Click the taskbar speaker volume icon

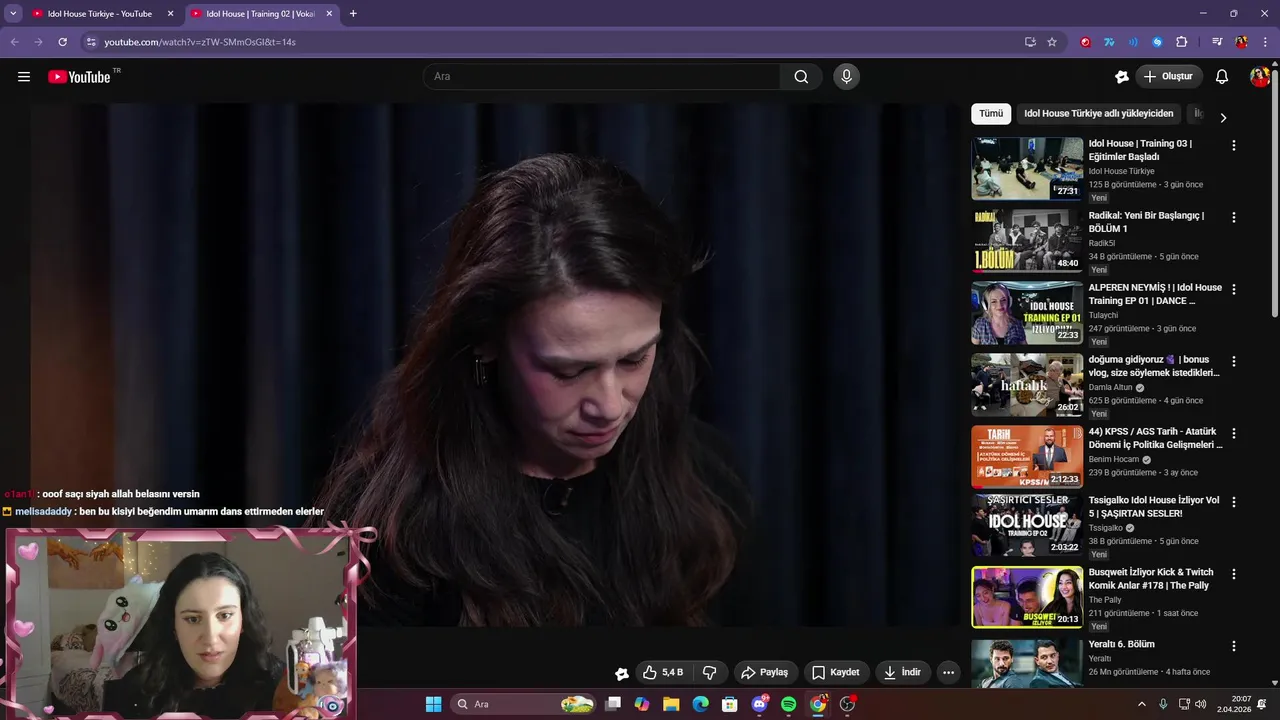1200,704
